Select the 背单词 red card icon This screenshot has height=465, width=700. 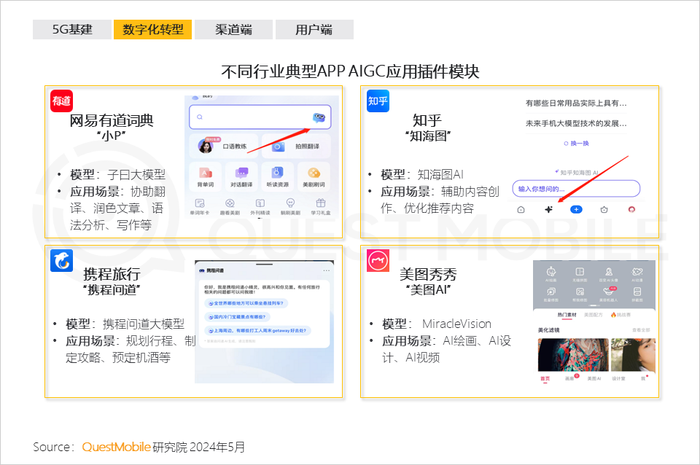[205, 172]
